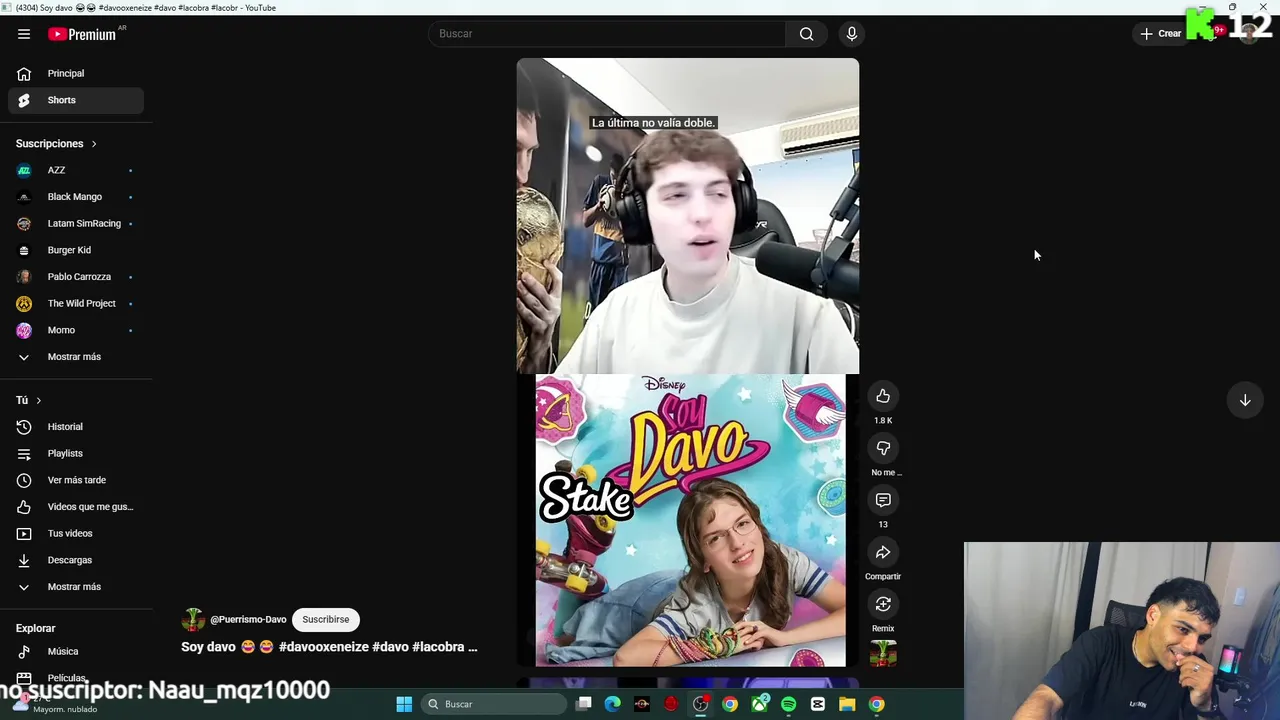
Task: Open Microsoft Edge from taskbar
Action: coord(613,704)
